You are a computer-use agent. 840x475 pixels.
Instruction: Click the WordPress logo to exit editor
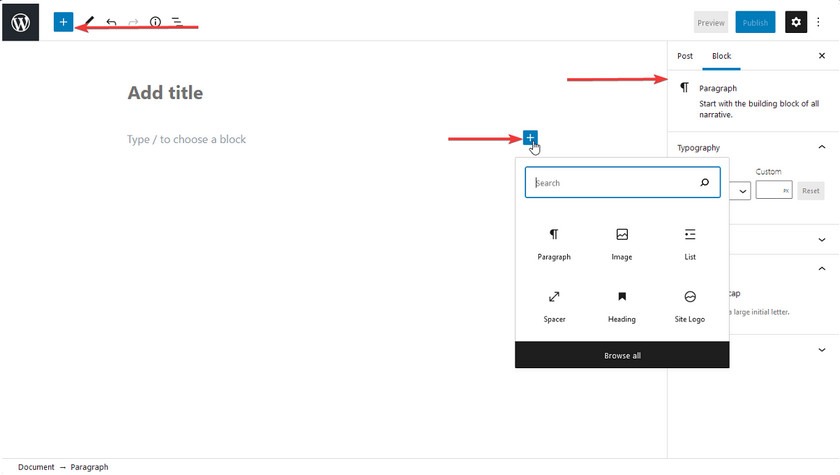point(20,22)
